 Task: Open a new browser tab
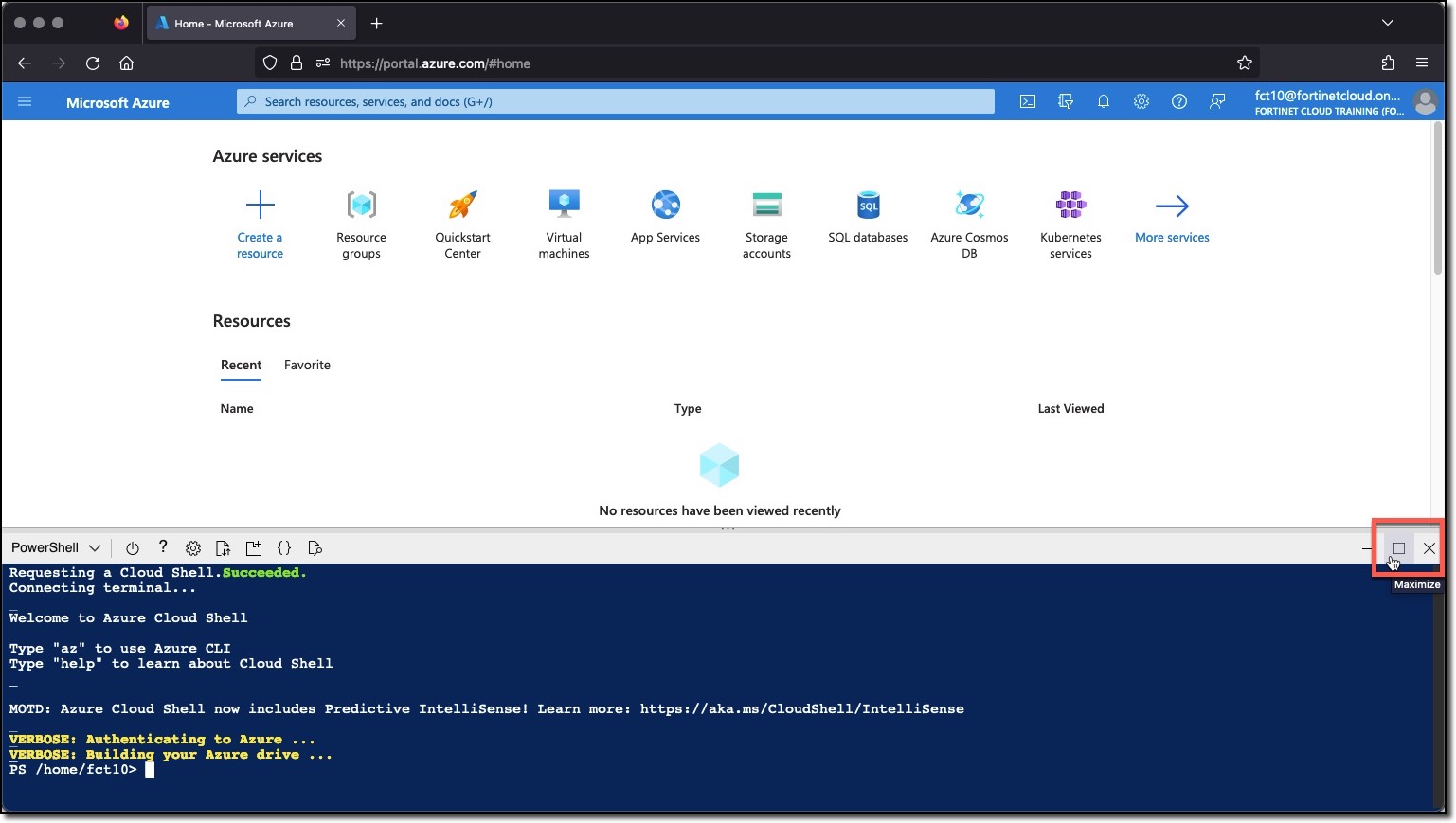tap(377, 23)
